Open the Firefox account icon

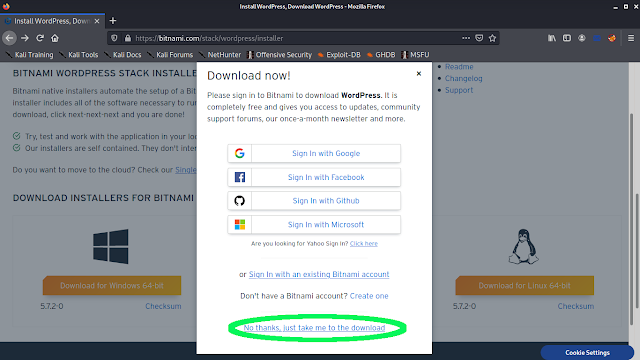(582, 38)
